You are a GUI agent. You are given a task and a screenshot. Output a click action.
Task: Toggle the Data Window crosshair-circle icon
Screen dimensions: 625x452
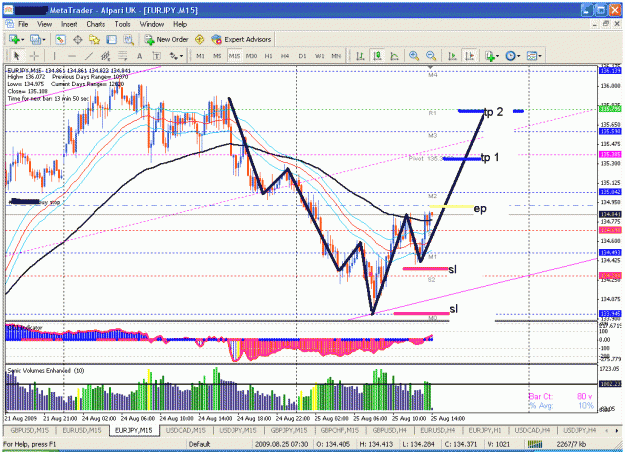(78, 39)
